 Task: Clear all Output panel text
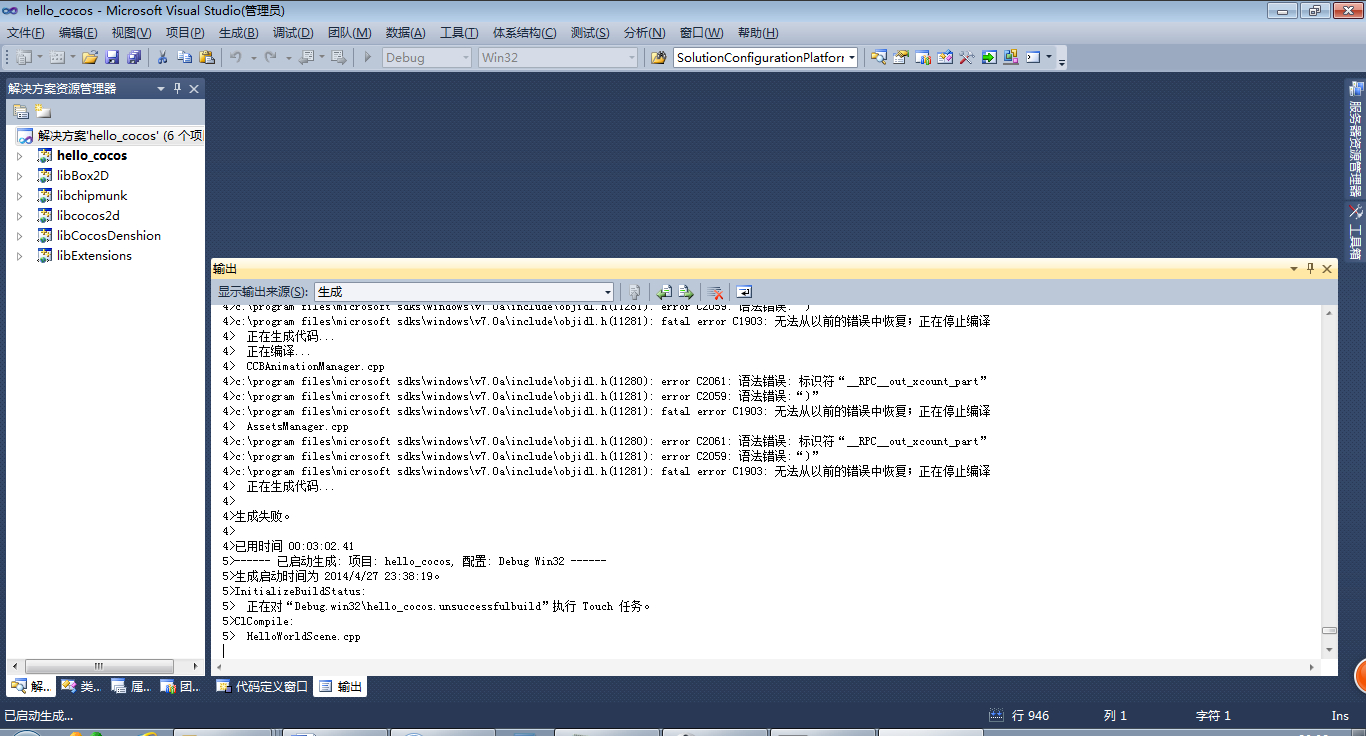(716, 292)
